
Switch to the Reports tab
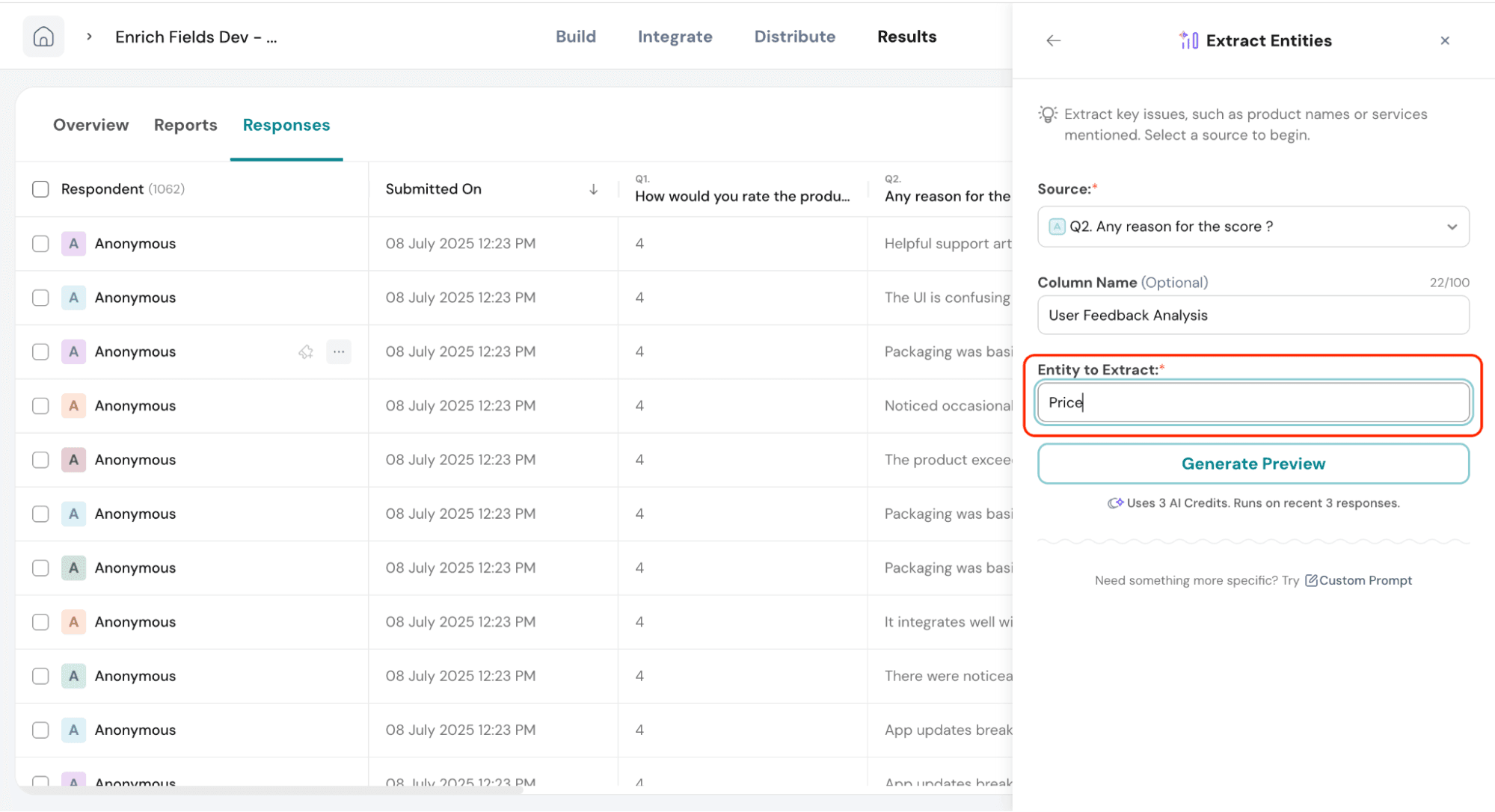(185, 125)
